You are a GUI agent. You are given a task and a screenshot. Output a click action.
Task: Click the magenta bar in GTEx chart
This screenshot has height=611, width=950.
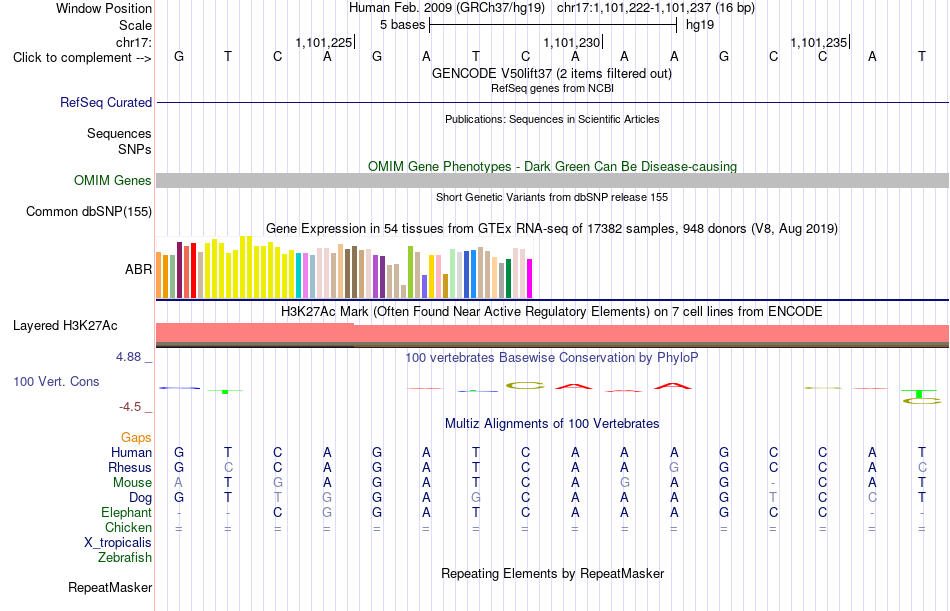coord(529,278)
